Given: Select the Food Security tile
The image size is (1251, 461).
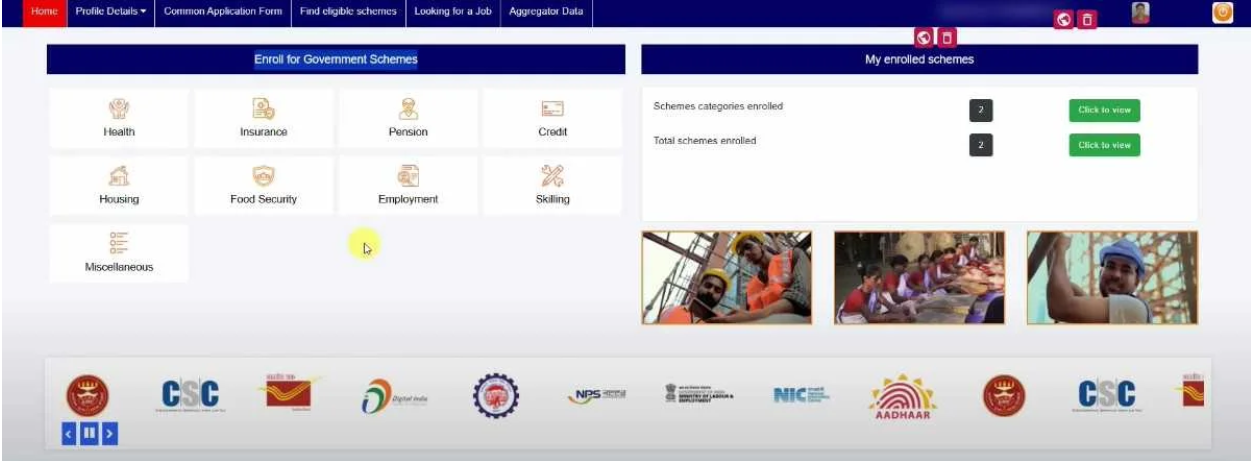Looking at the screenshot, I should (263, 185).
